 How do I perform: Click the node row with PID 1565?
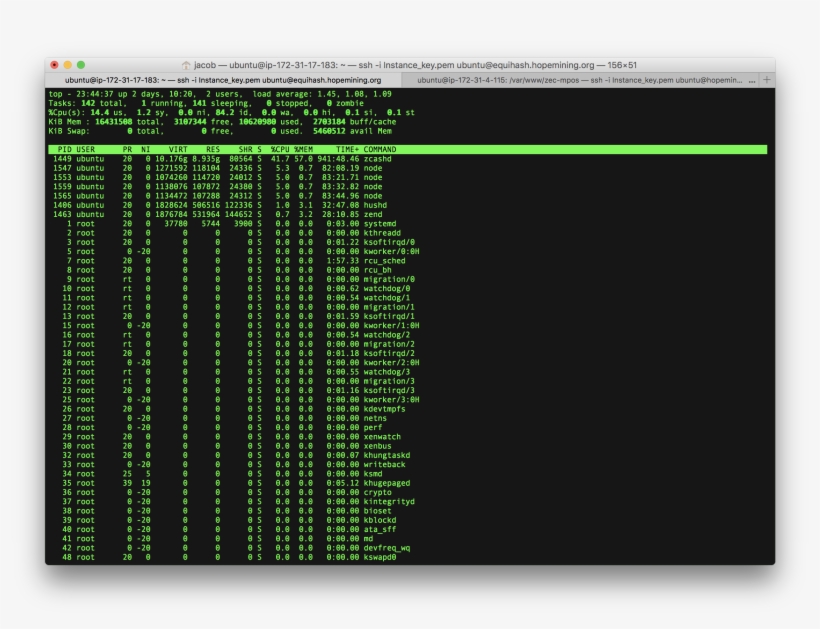[217, 196]
